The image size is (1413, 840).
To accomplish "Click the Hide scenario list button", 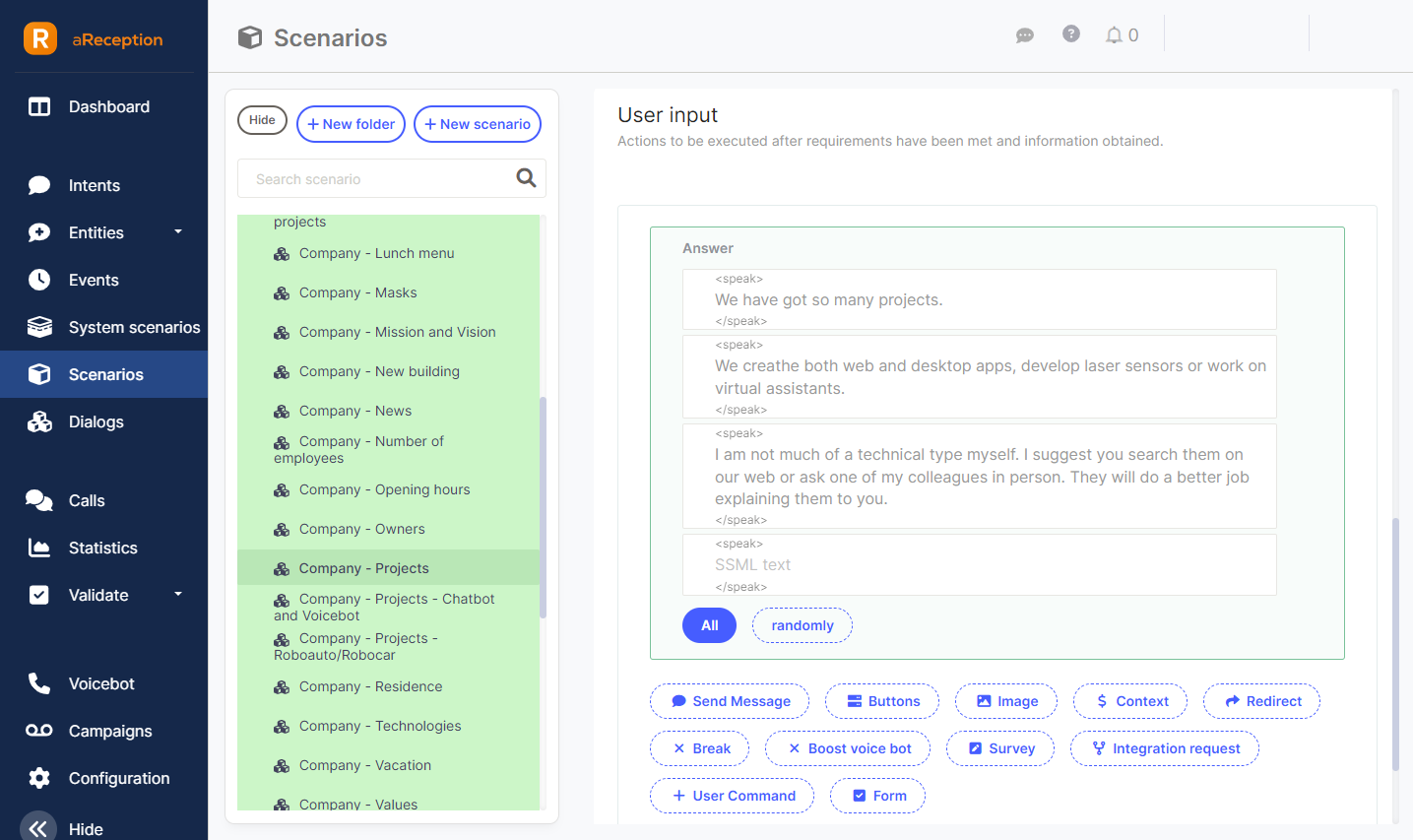I will (262, 120).
